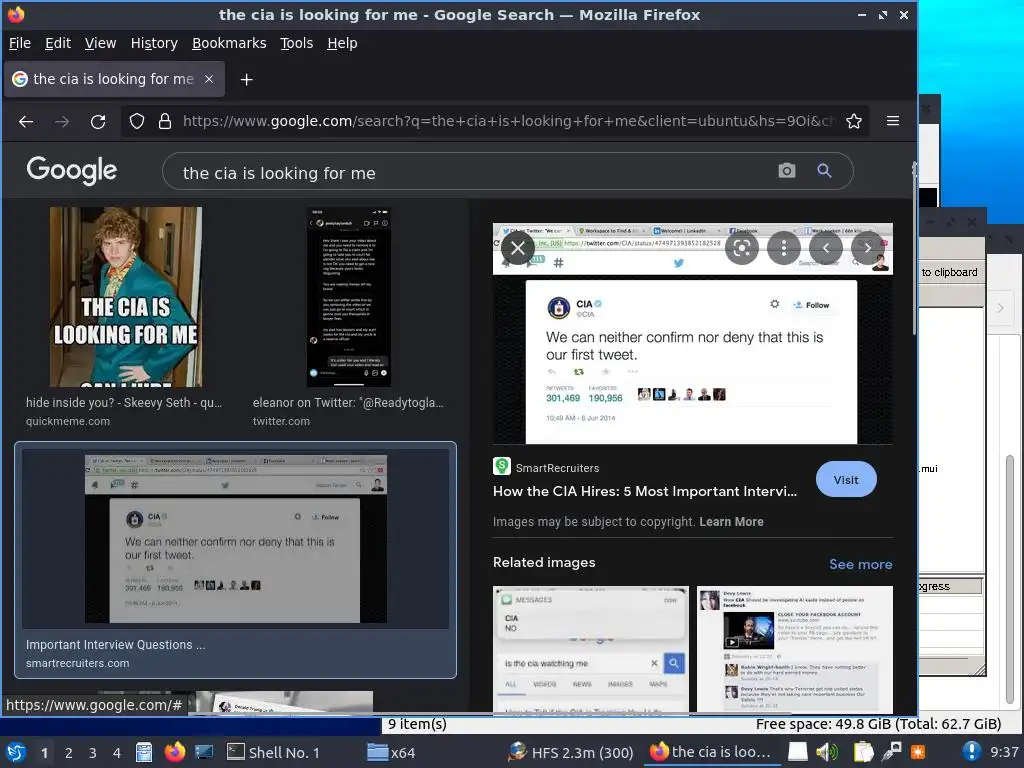Switch to workspace 4
Viewport: 1024px width, 768px height.
(x=117, y=753)
